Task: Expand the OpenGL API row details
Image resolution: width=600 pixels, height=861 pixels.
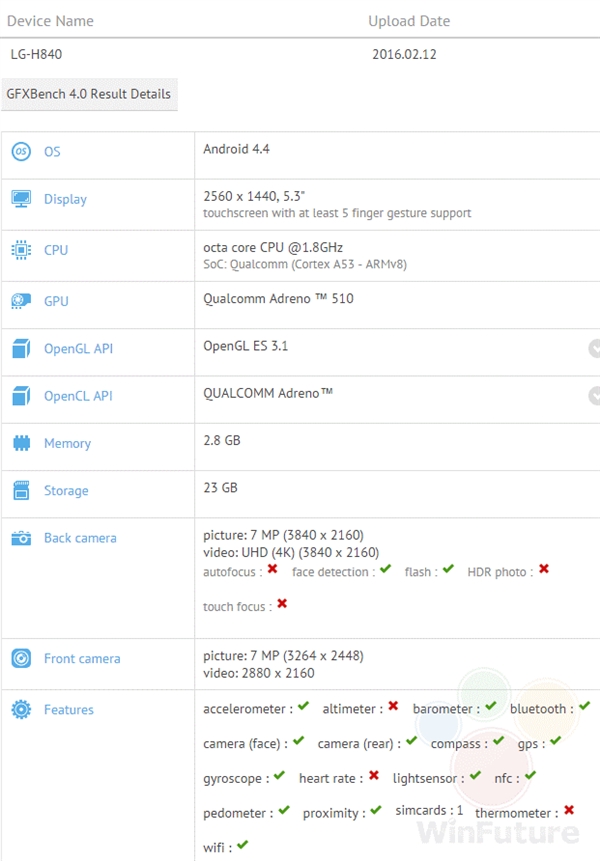Action: pyautogui.click(x=594, y=348)
